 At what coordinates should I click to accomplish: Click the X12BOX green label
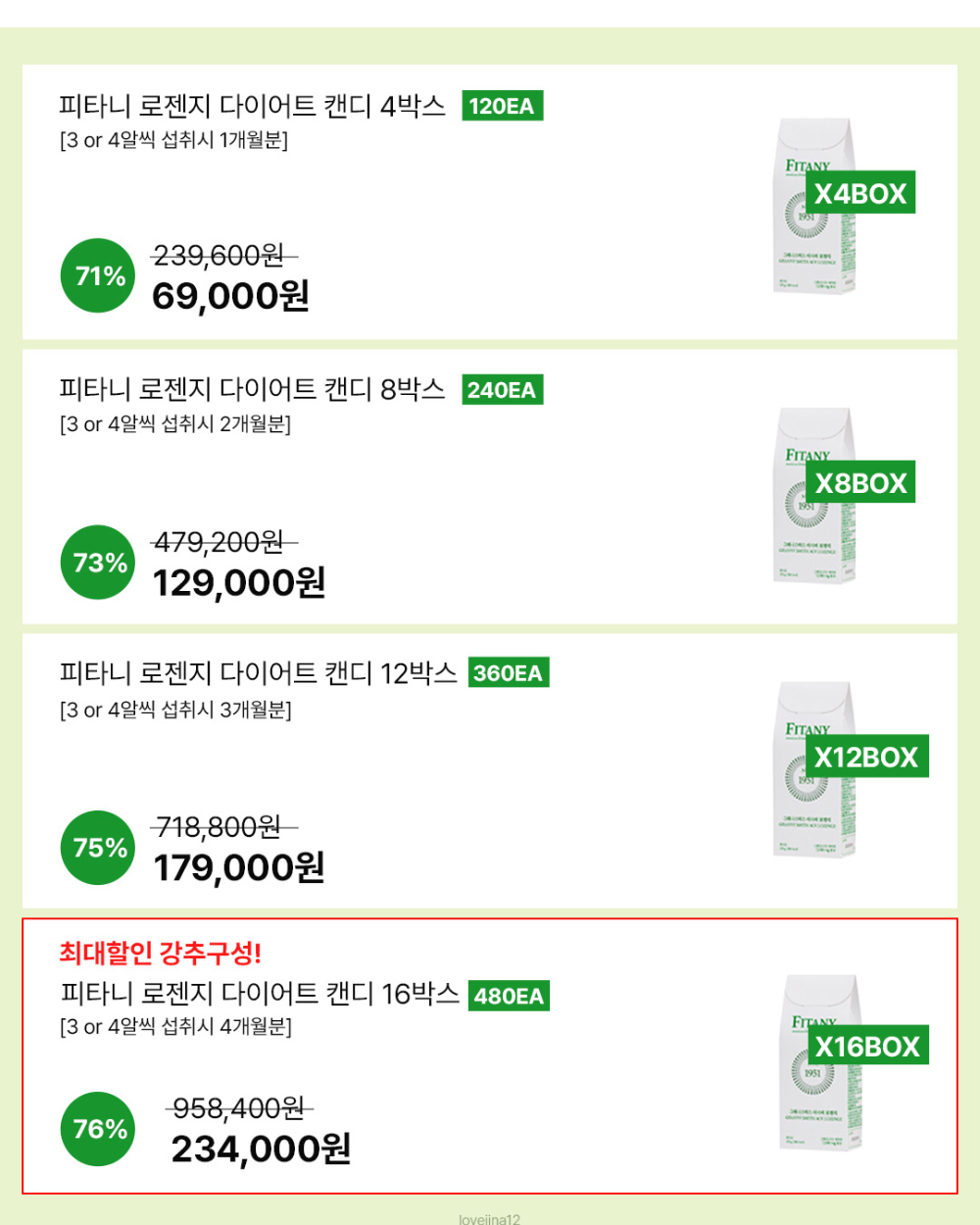pos(866,757)
